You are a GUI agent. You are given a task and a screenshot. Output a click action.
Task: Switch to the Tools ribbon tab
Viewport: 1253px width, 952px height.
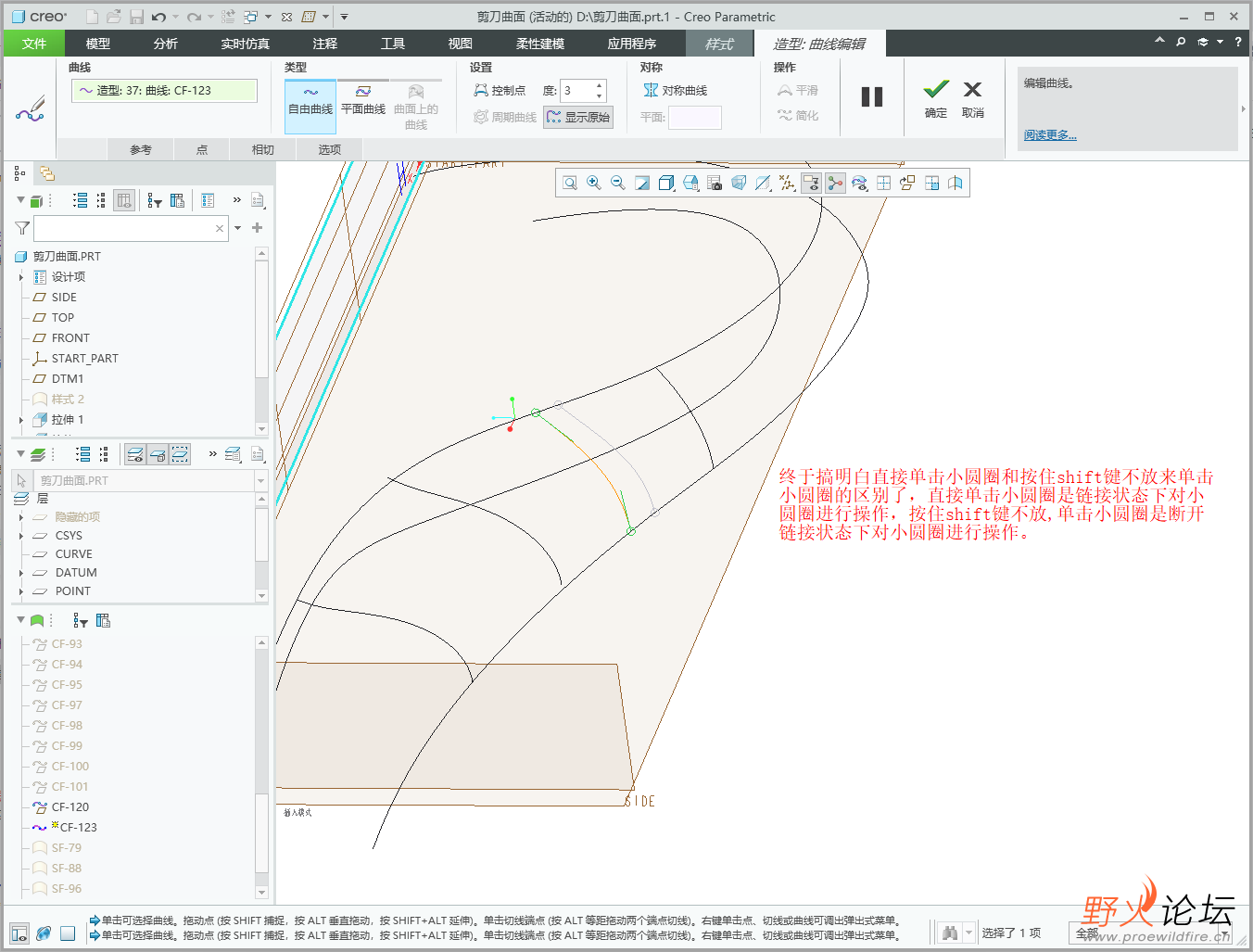(393, 44)
